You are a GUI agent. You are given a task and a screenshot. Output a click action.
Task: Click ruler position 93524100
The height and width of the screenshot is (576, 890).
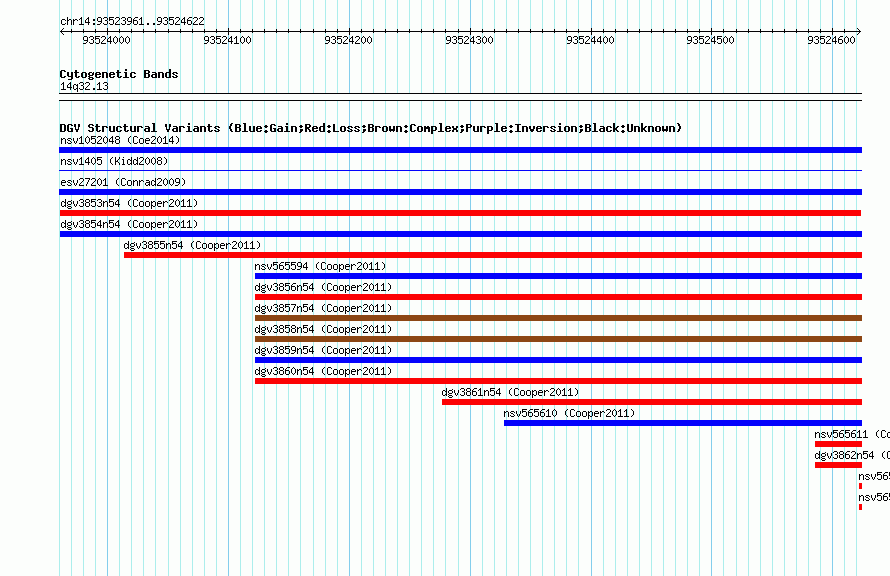[227, 40]
